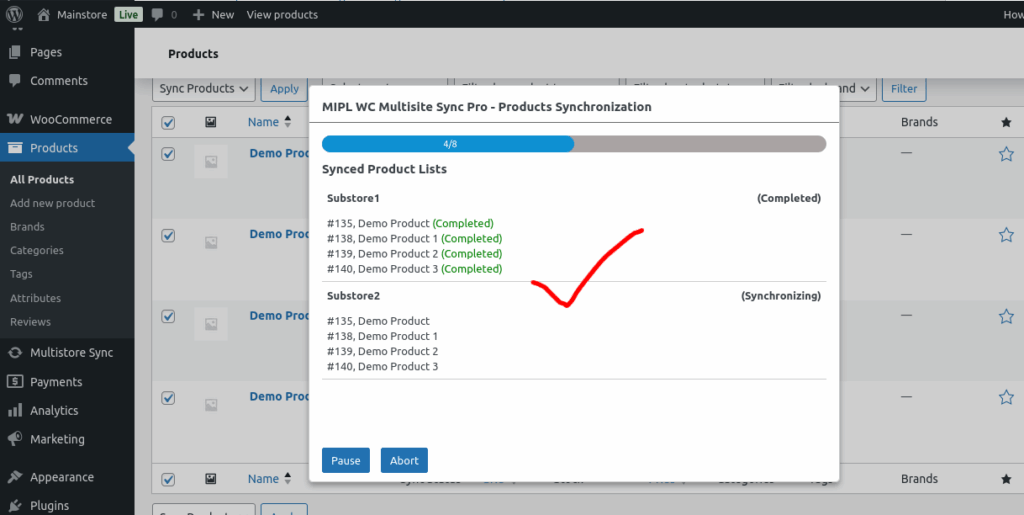Uncheck the second Demo Product row checkbox
The image size is (1024, 515).
point(168,236)
